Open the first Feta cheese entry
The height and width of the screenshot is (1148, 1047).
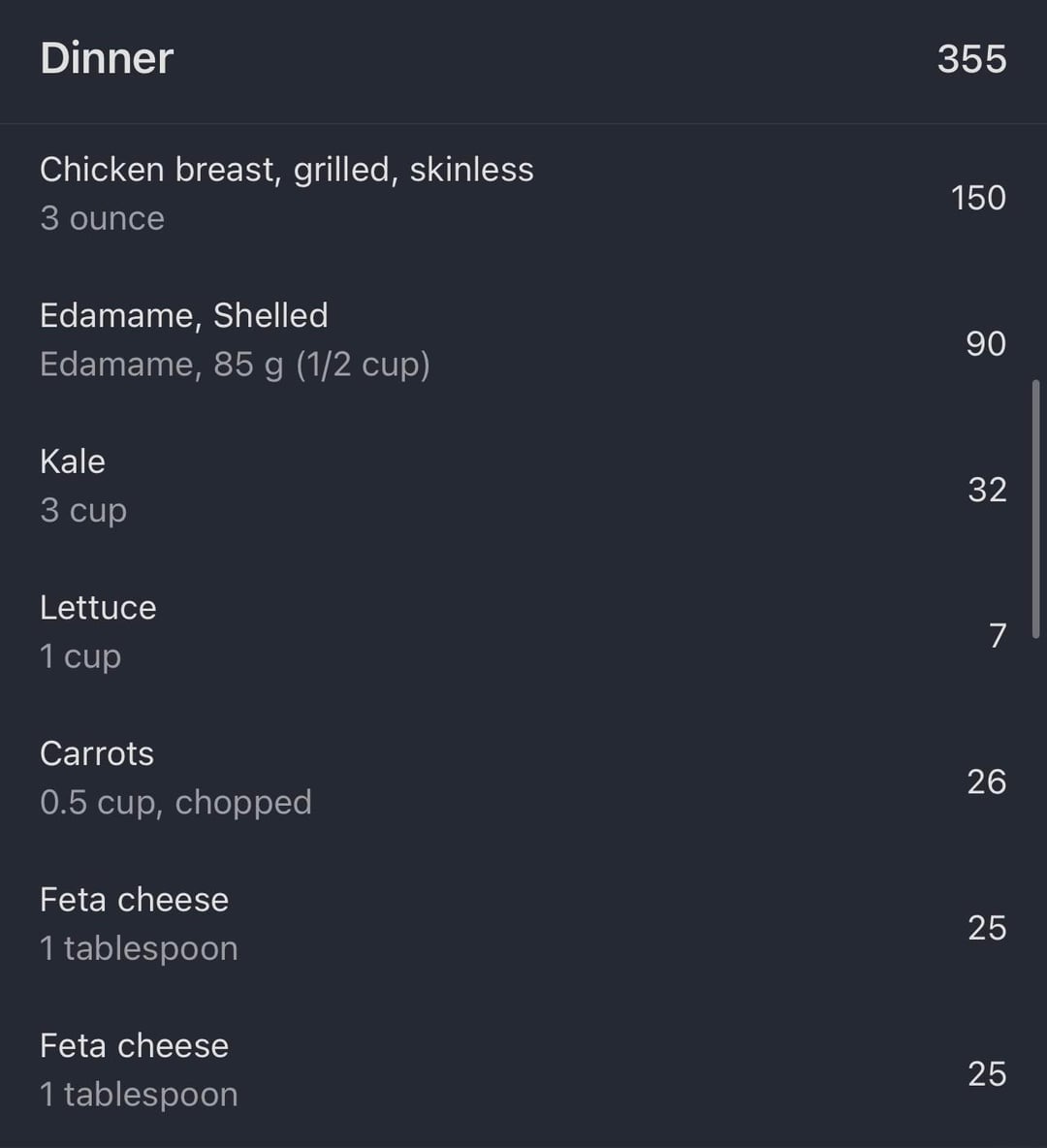coord(134,900)
